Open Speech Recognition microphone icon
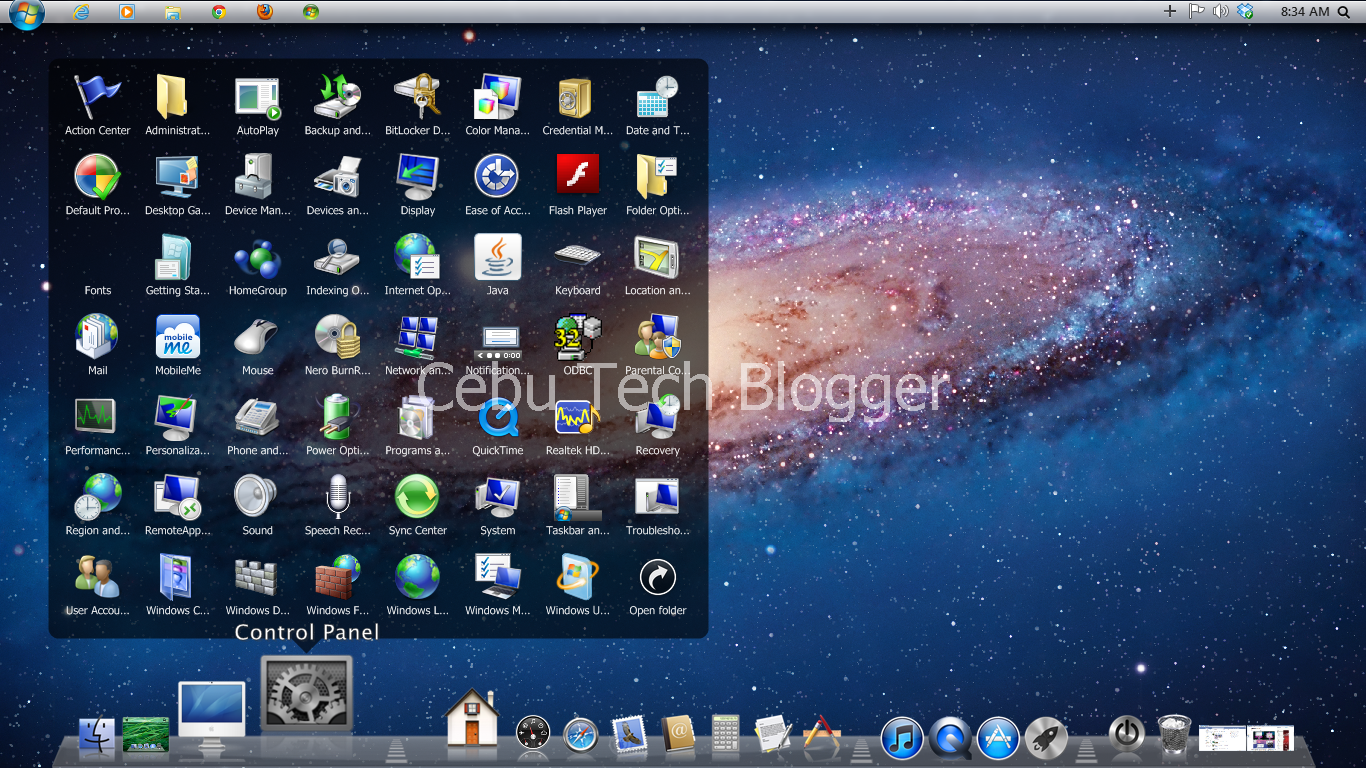 click(x=338, y=497)
